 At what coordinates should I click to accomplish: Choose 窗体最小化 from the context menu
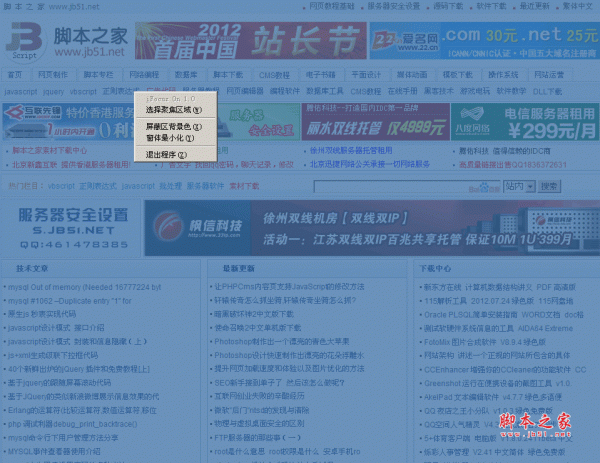pos(175,138)
